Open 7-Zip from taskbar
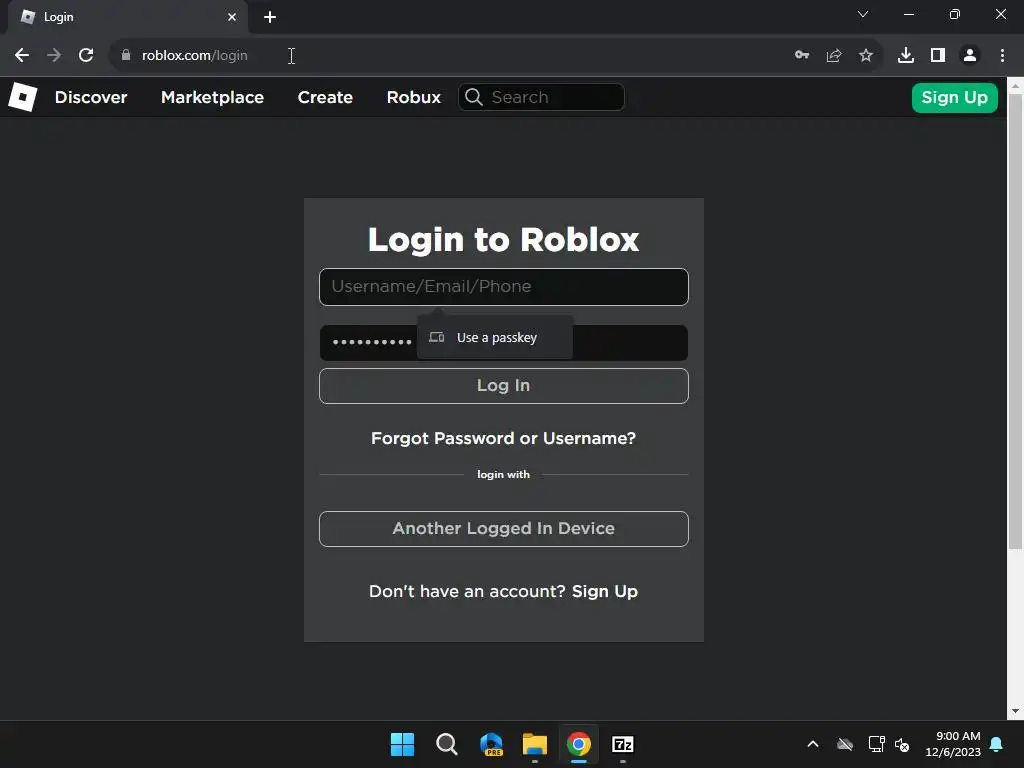The height and width of the screenshot is (768, 1024). pyautogui.click(x=623, y=744)
